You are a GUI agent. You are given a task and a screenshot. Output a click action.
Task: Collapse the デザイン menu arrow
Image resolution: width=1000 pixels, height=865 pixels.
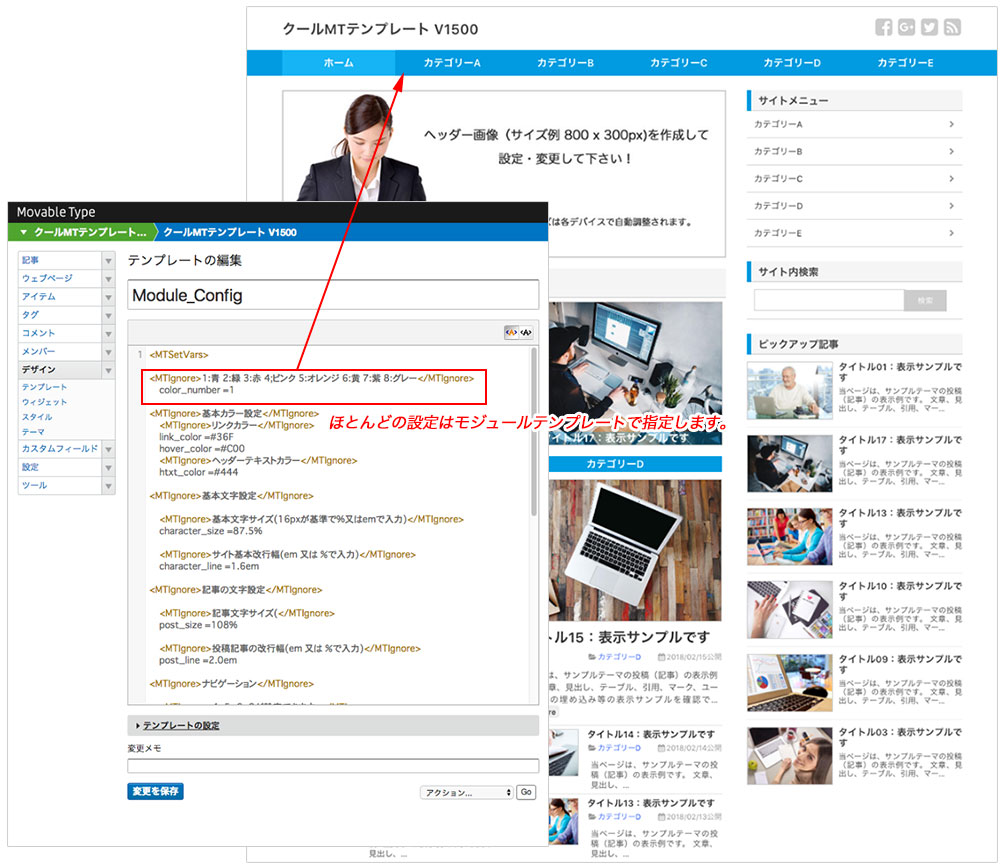(108, 370)
